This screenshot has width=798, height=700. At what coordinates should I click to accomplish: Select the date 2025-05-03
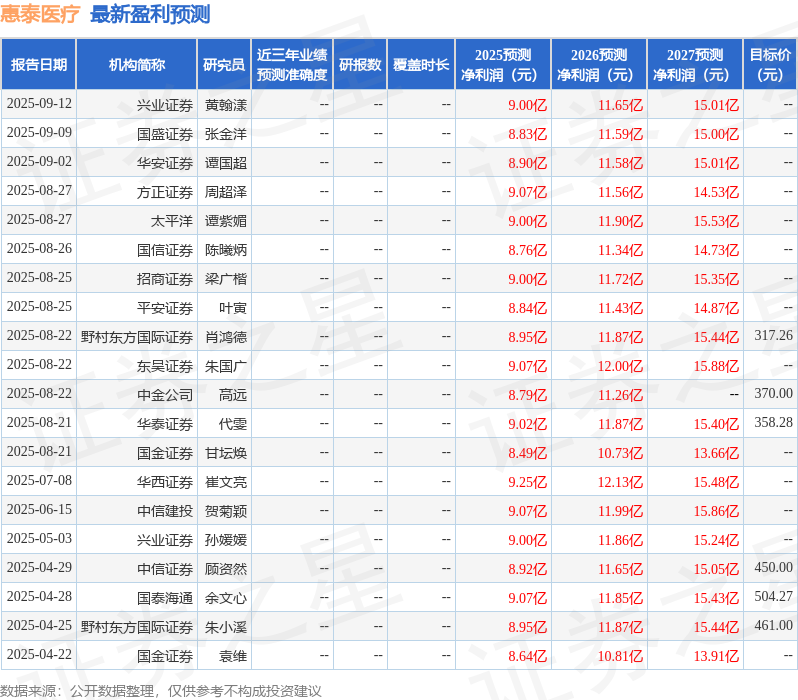(39, 539)
